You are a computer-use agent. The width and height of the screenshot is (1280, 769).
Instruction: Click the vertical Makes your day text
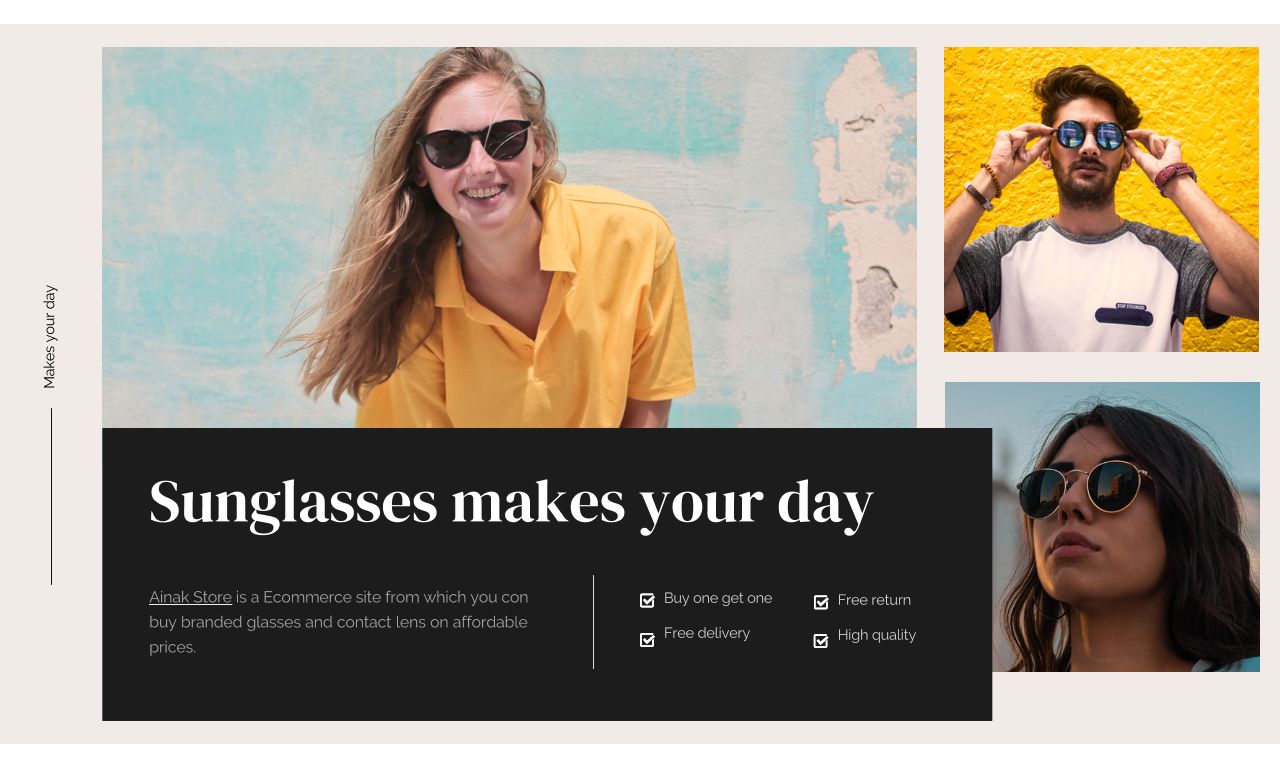tap(50, 337)
